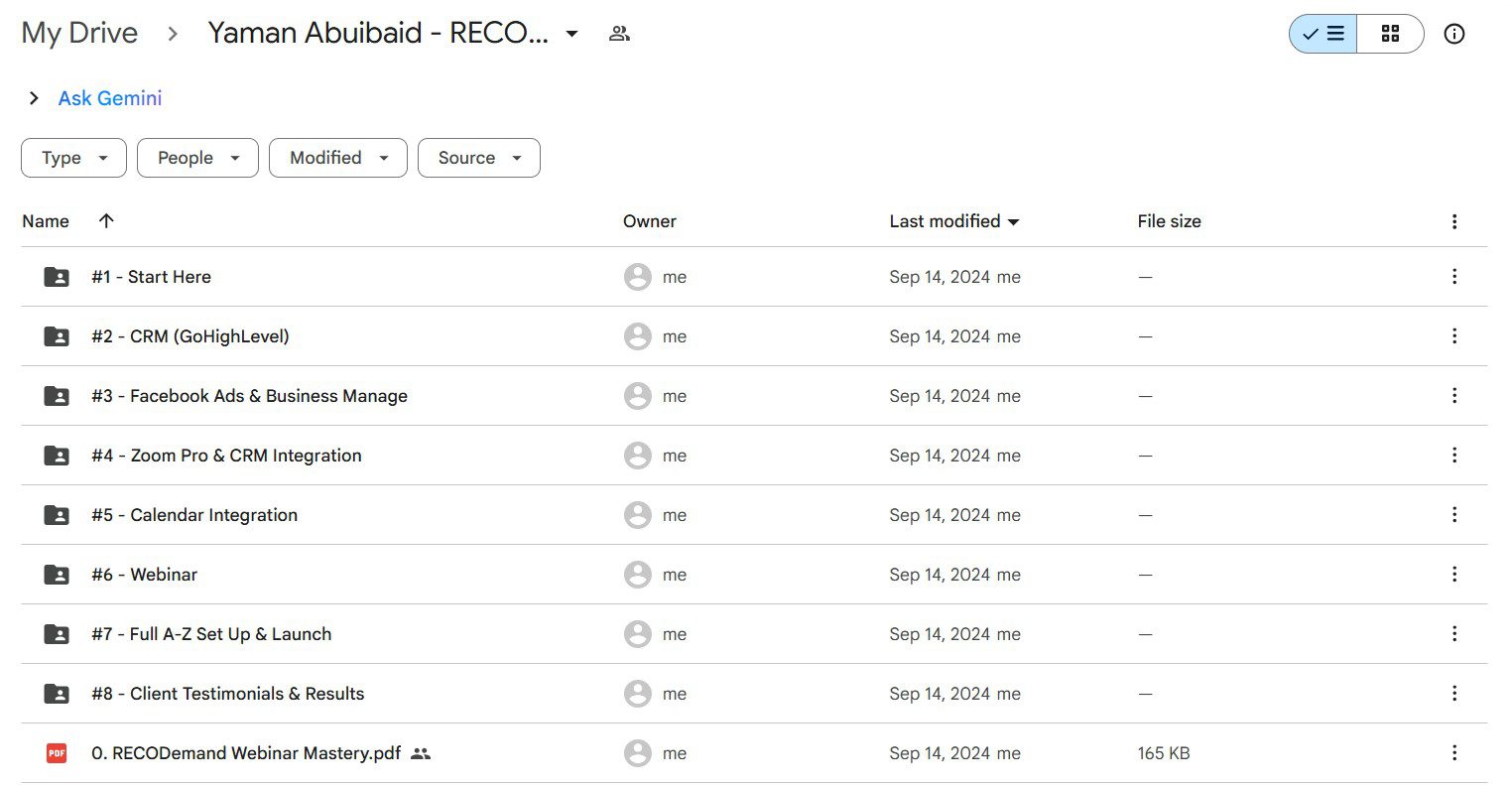This screenshot has height=788, width=1512.
Task: Click Sep 14, 2024 date in #5 - Calendar row
Action: point(940,515)
